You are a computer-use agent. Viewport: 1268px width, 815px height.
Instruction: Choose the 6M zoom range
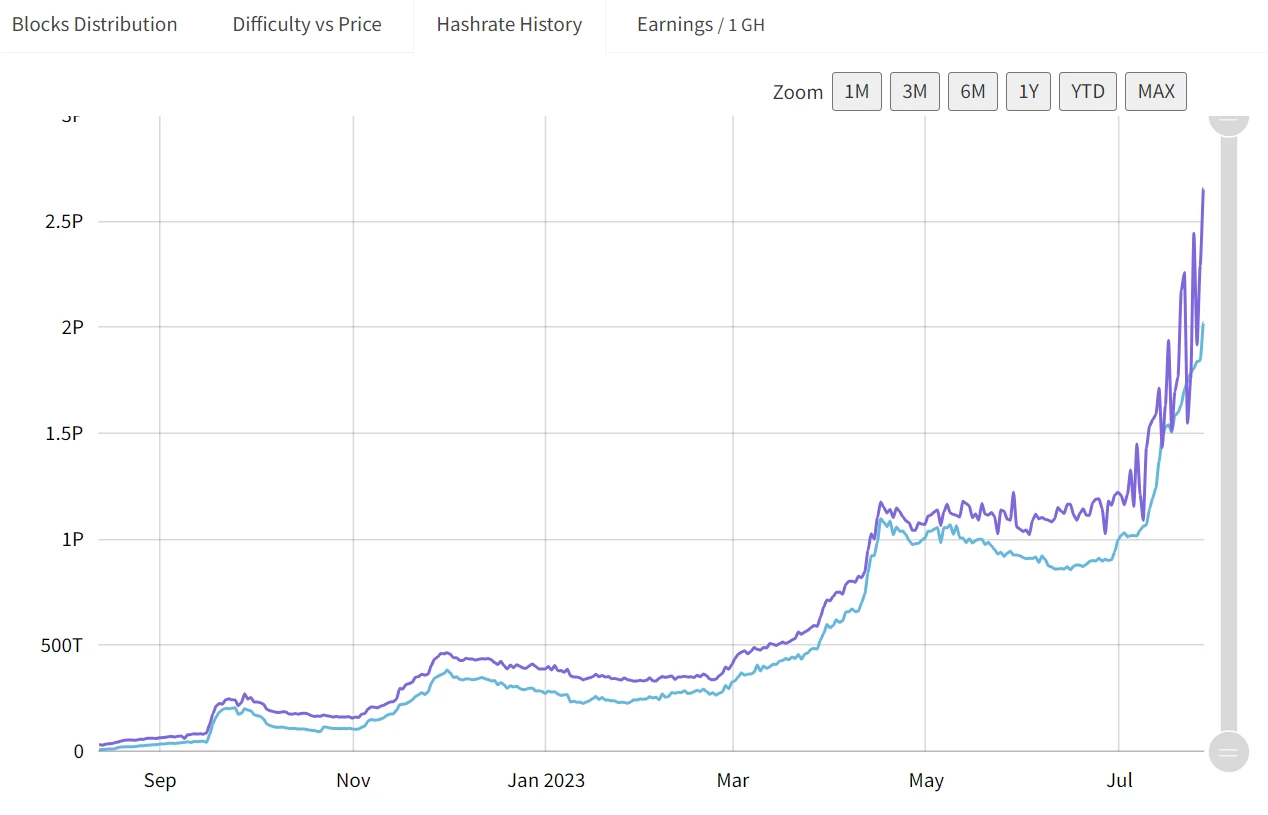(x=972, y=92)
